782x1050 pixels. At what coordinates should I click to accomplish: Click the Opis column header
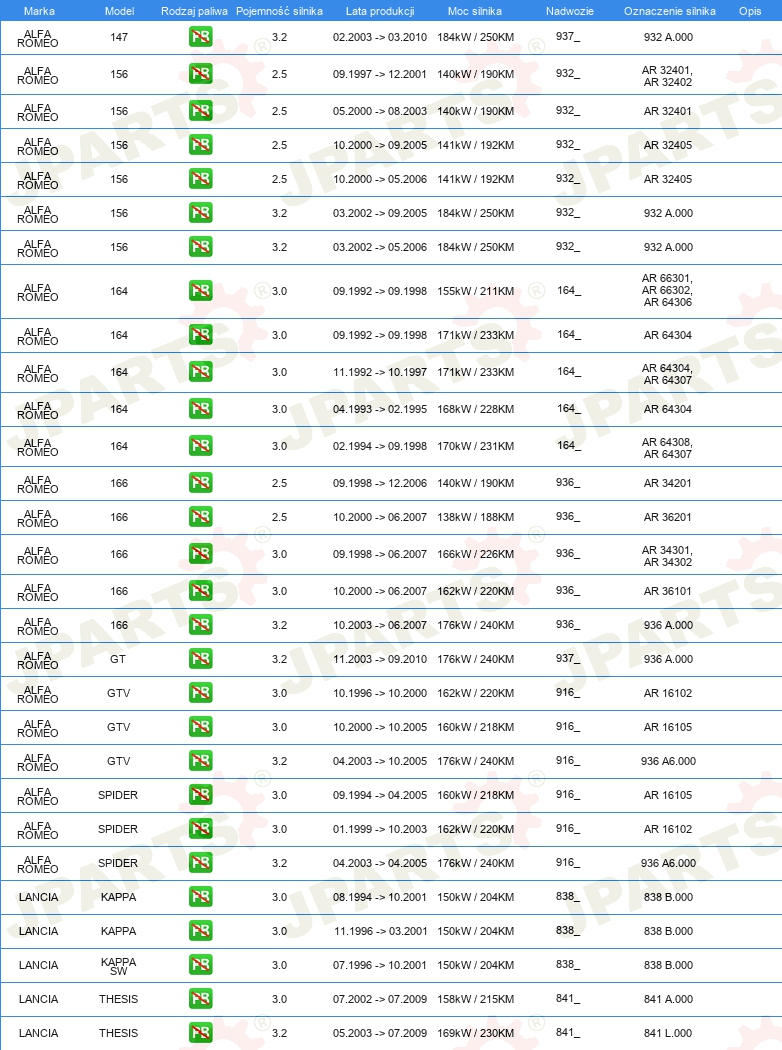tap(750, 11)
